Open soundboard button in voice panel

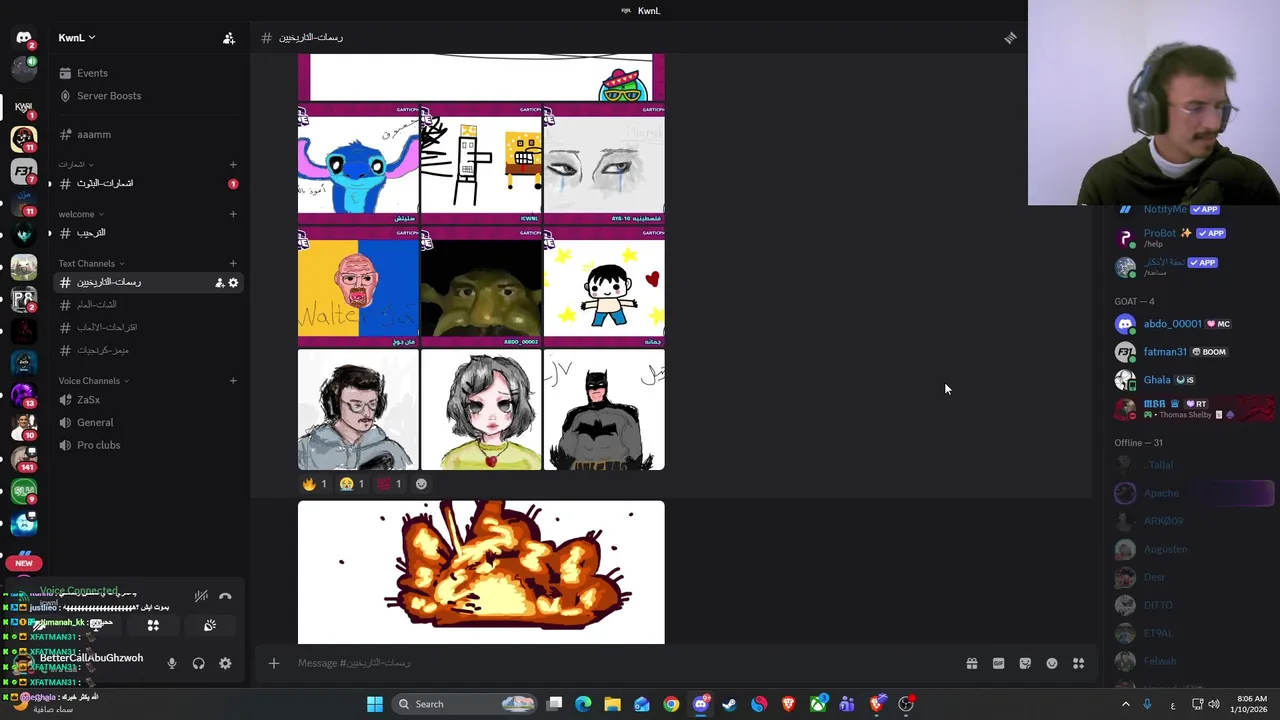click(210, 625)
